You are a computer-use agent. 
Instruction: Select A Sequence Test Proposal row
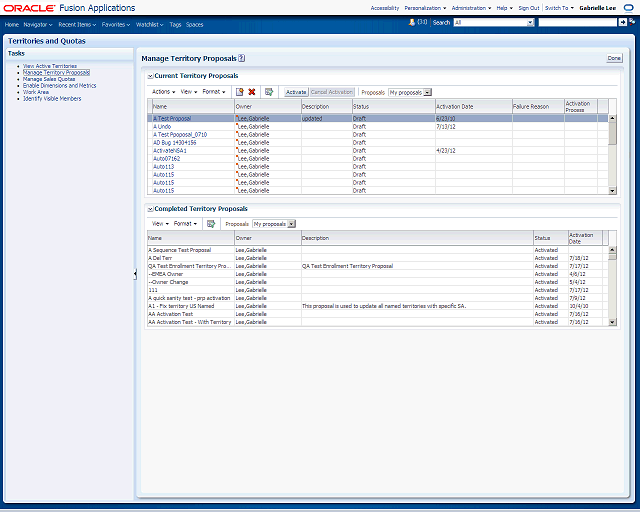point(378,250)
